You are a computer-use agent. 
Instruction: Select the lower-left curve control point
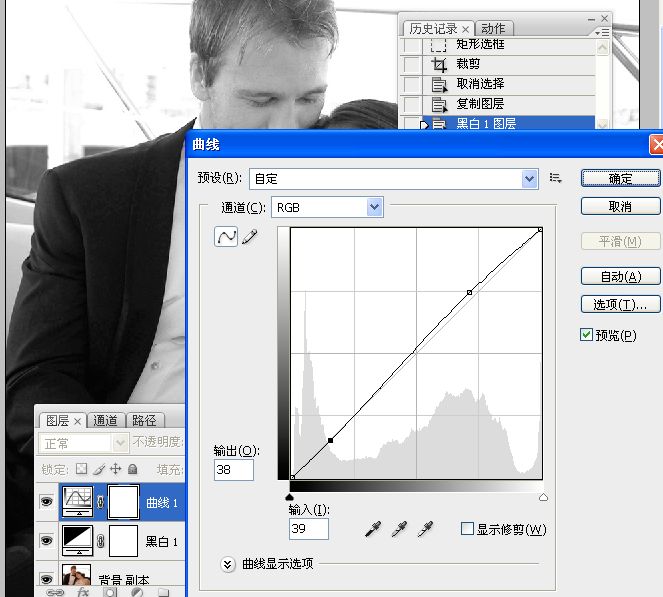(x=331, y=441)
